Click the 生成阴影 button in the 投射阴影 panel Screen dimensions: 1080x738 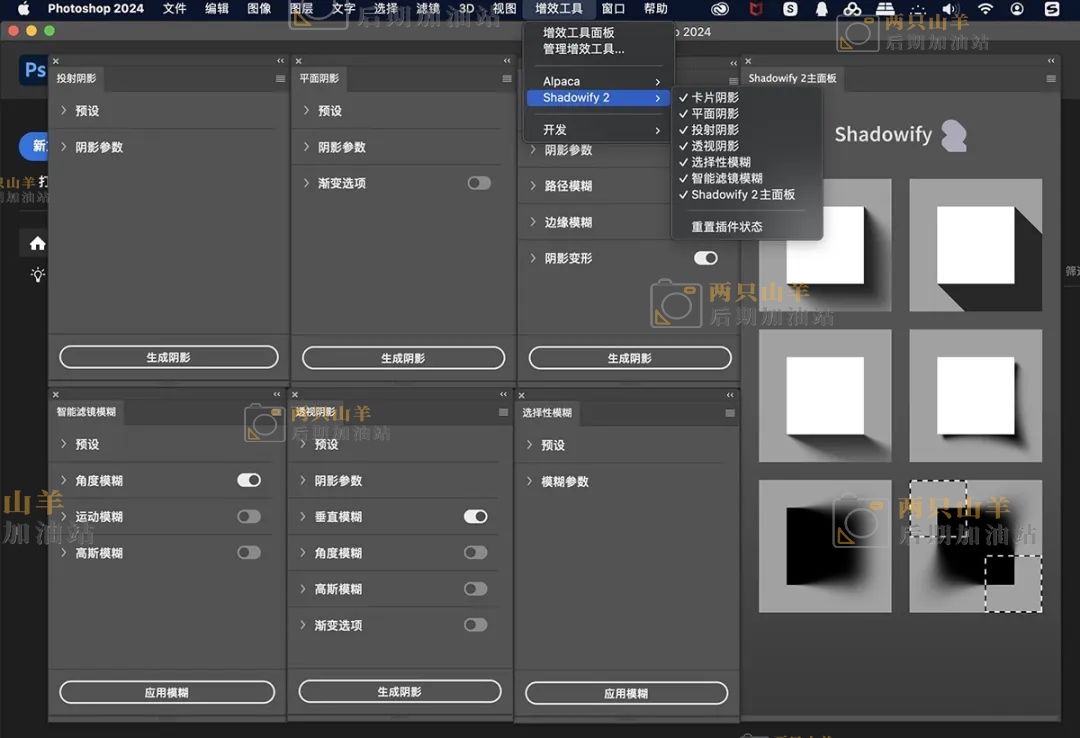[167, 356]
